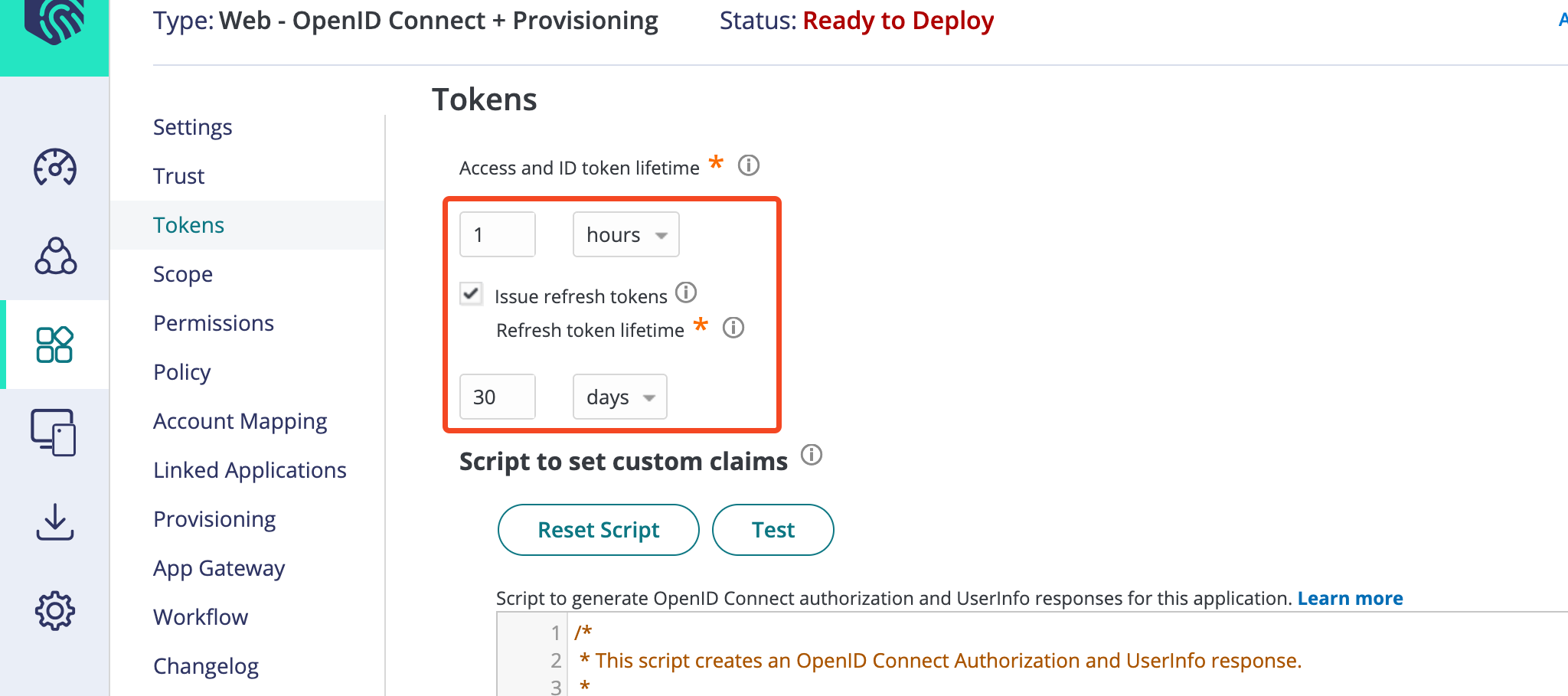Screen dimensions: 1568x696
Task: Click info icon next to Issue refresh tokens
Action: (686, 292)
